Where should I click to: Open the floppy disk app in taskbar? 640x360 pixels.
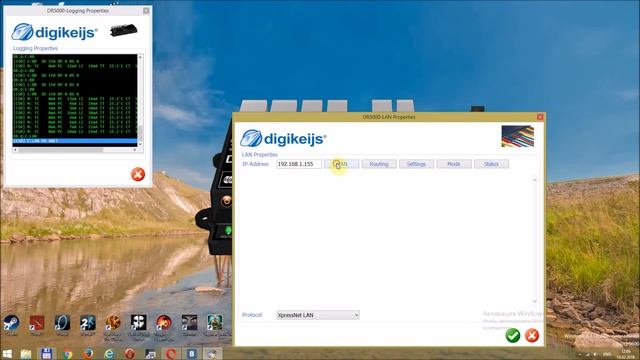(x=47, y=353)
